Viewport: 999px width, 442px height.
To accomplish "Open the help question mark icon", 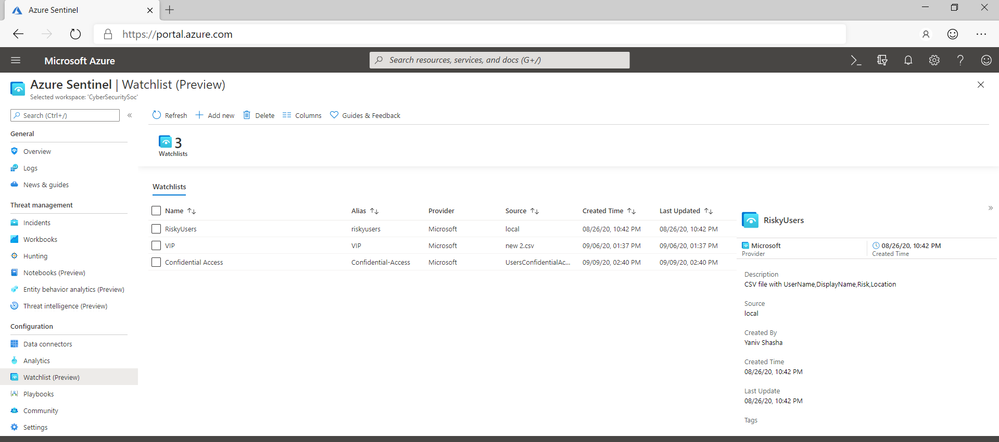I will pyautogui.click(x=960, y=61).
